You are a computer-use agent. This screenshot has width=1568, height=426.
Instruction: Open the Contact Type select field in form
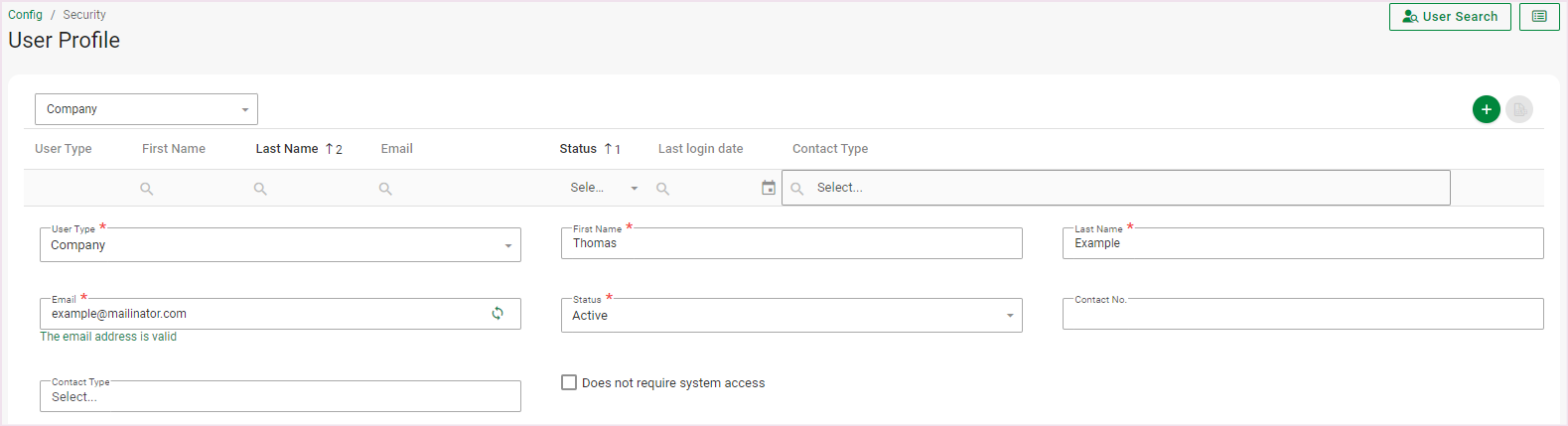pos(280,397)
